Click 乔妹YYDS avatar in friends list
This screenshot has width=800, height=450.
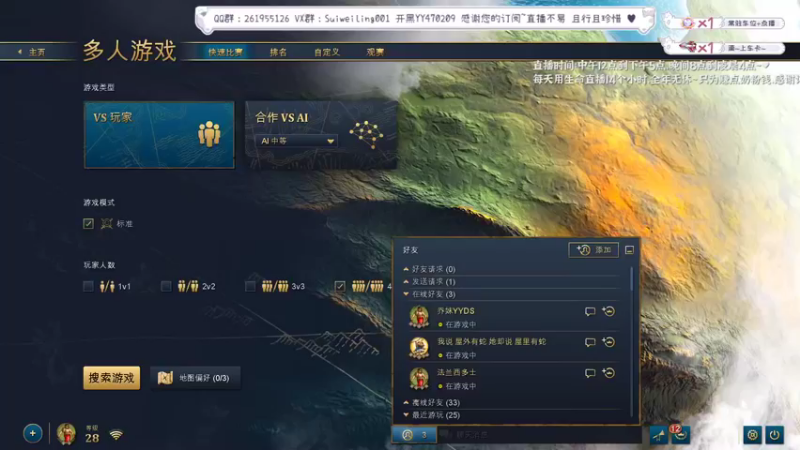[419, 317]
